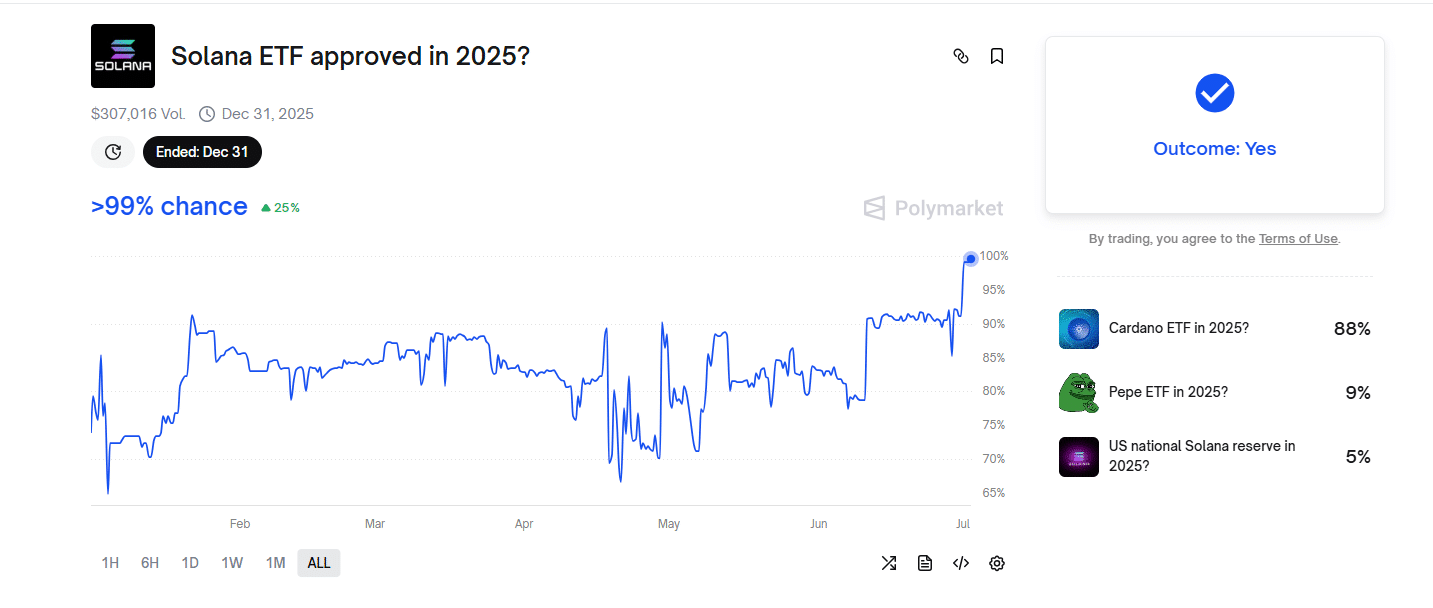Click the chart's latest data point marker
The width and height of the screenshot is (1433, 608).
(970, 259)
